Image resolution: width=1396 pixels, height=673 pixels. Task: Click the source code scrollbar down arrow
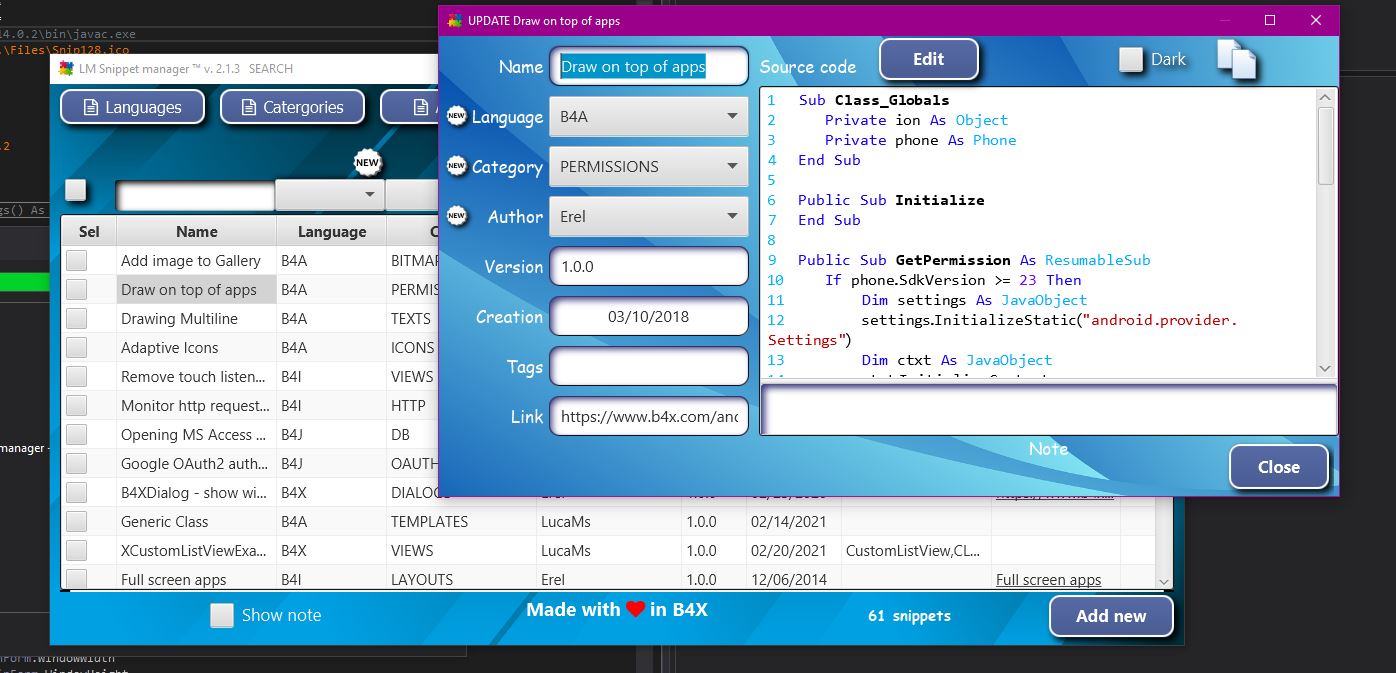point(1326,368)
